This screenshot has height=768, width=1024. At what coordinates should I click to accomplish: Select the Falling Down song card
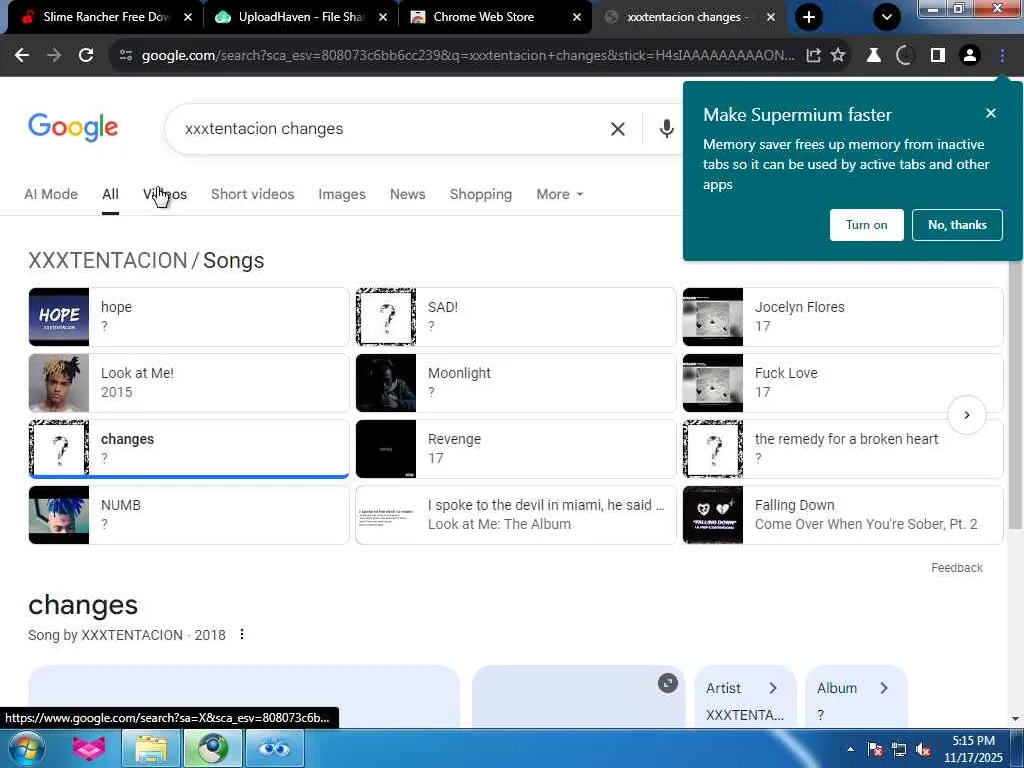pyautogui.click(x=843, y=515)
